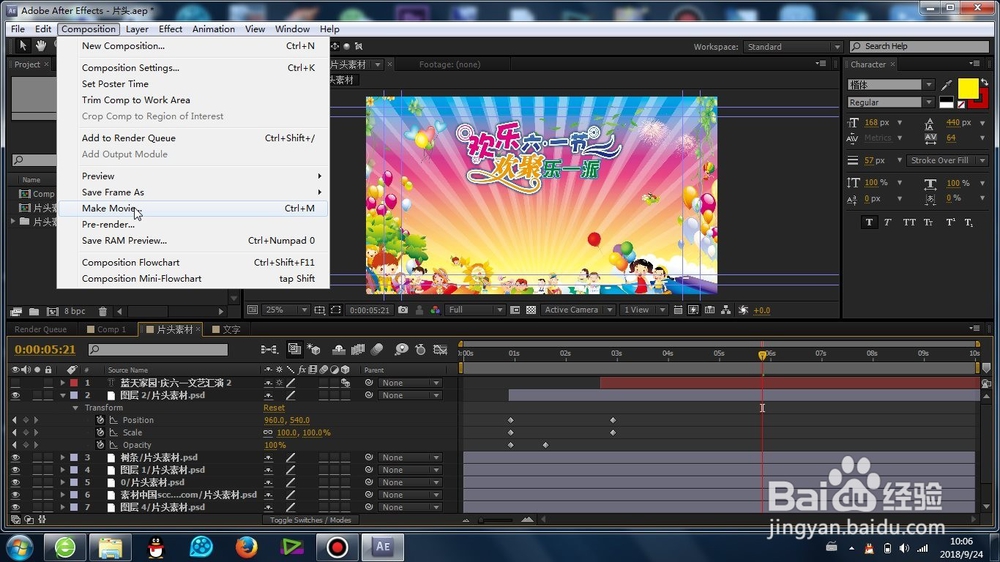Show the RGB channel and color management settings
Screen dimensions: 1000x562
(x=435, y=310)
